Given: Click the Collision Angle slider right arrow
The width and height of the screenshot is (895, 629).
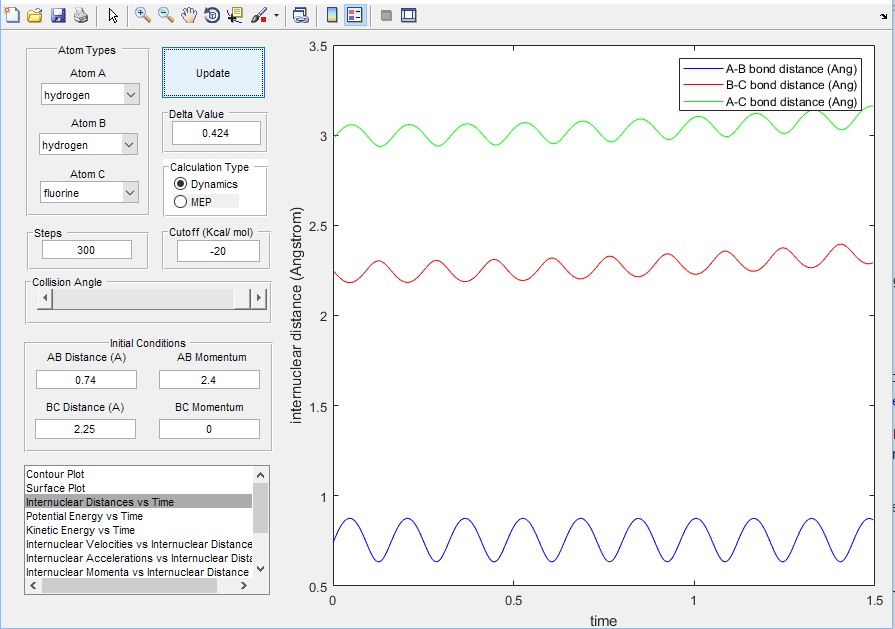Looking at the screenshot, I should [x=259, y=298].
